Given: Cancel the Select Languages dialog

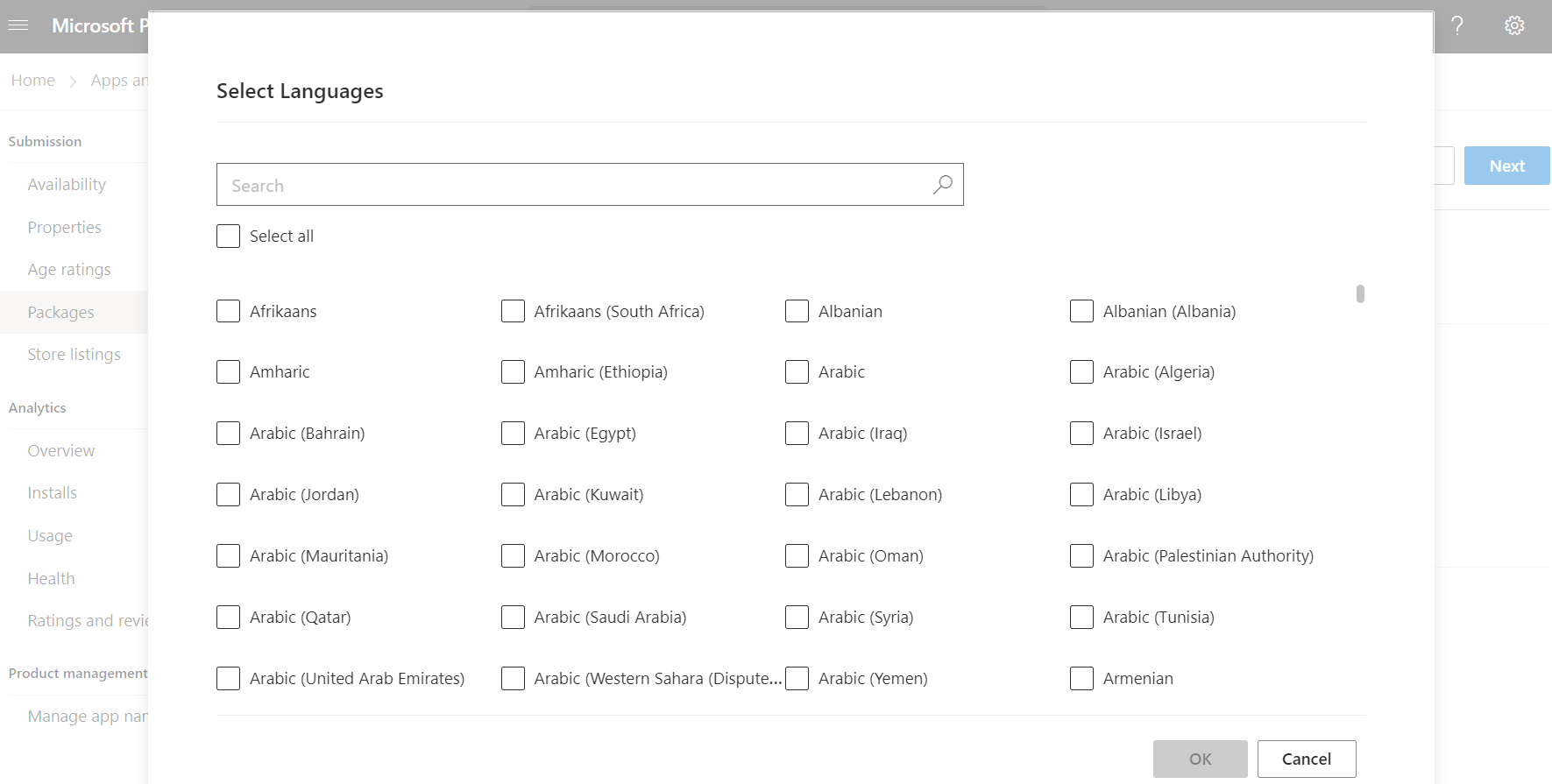Looking at the screenshot, I should click(x=1307, y=759).
